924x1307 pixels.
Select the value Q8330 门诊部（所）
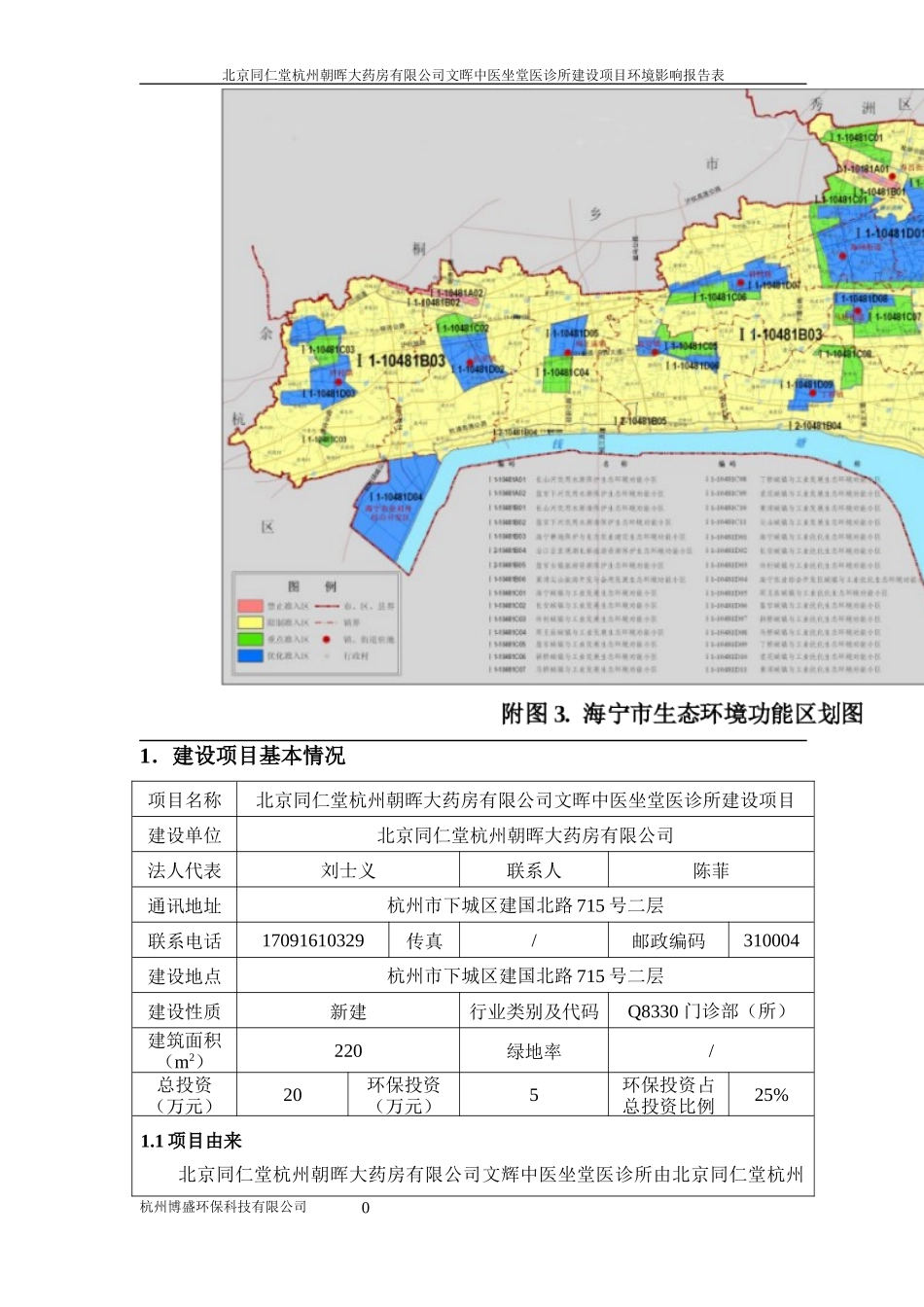click(711, 1011)
